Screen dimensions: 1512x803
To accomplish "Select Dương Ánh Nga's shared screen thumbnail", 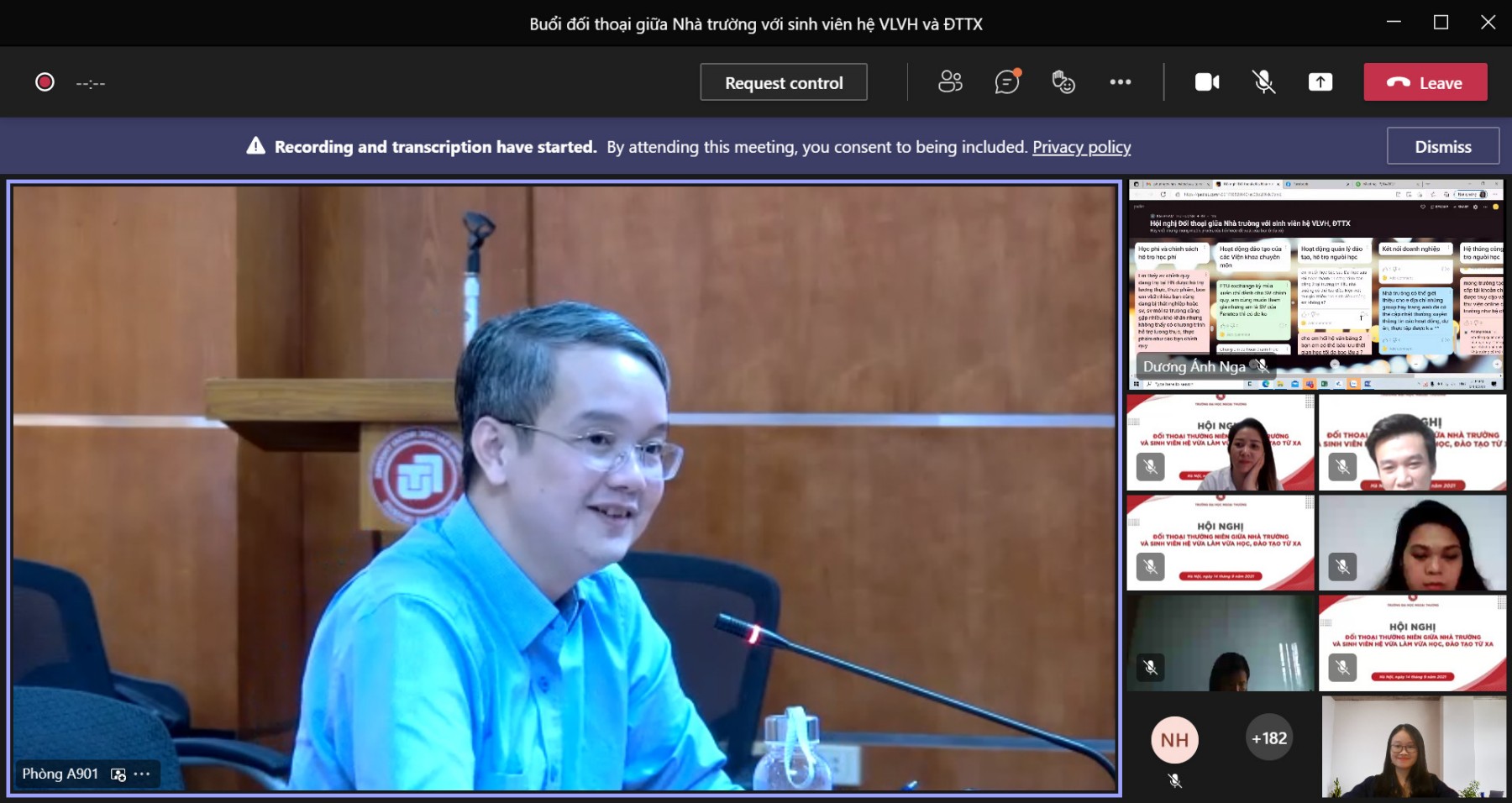I will point(1315,286).
